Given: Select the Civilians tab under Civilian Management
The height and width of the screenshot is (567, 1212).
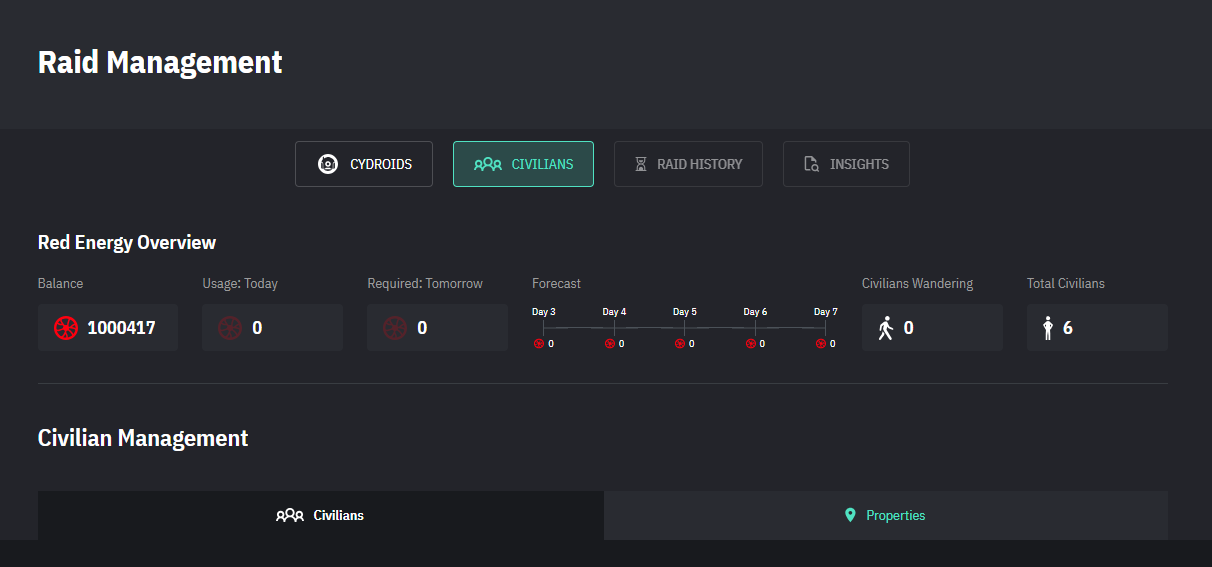Looking at the screenshot, I should point(320,515).
